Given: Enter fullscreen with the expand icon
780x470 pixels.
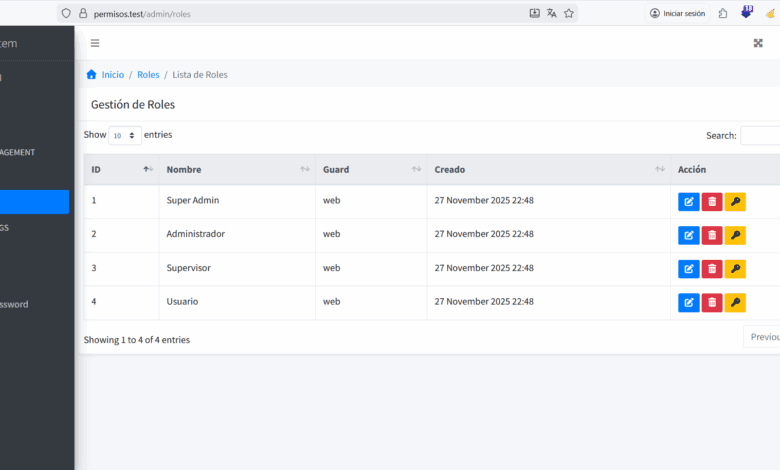Looking at the screenshot, I should [758, 43].
